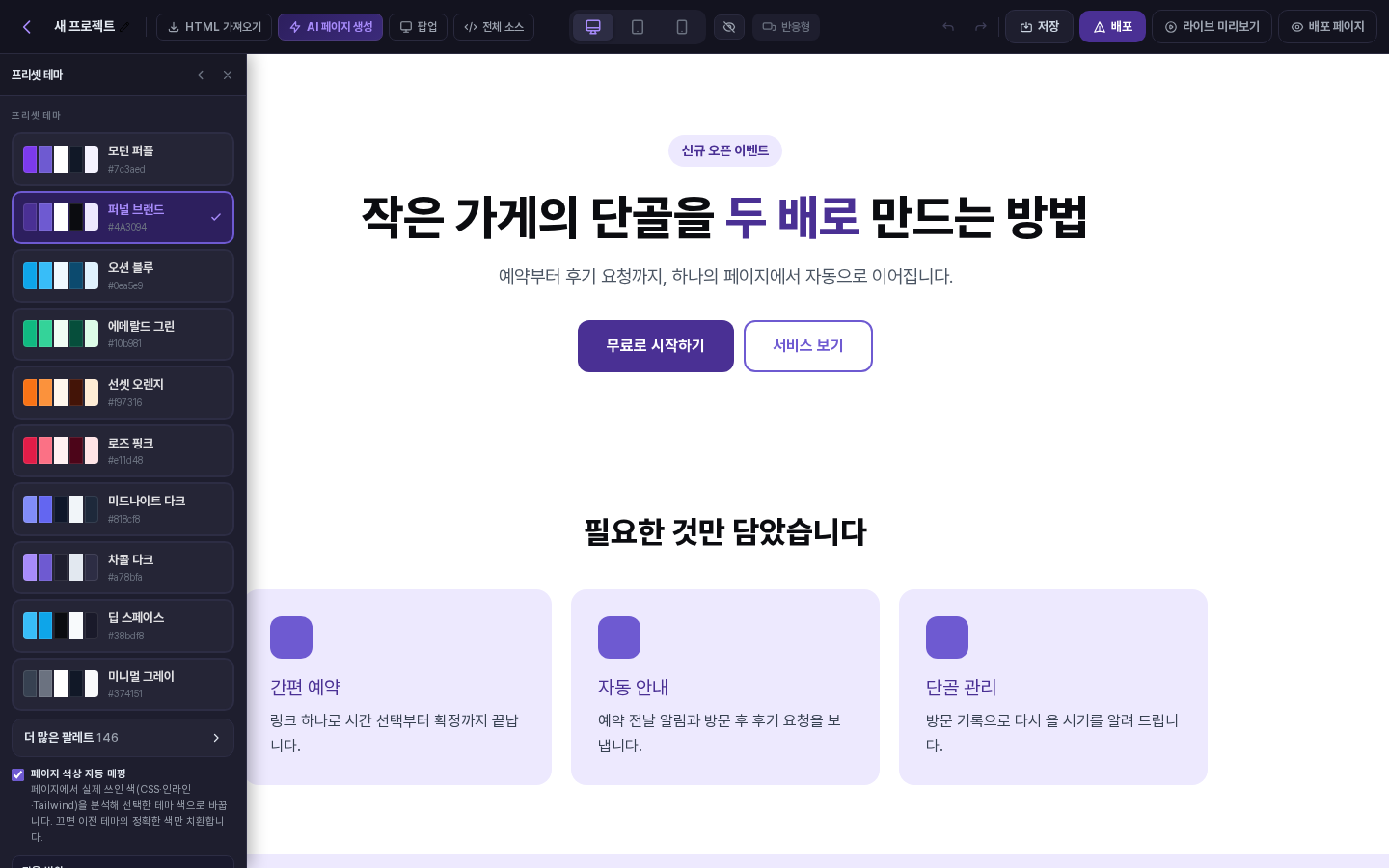Viewport: 1389px width, 868px height.
Task: Open 팝업 settings
Action: [x=418, y=27]
